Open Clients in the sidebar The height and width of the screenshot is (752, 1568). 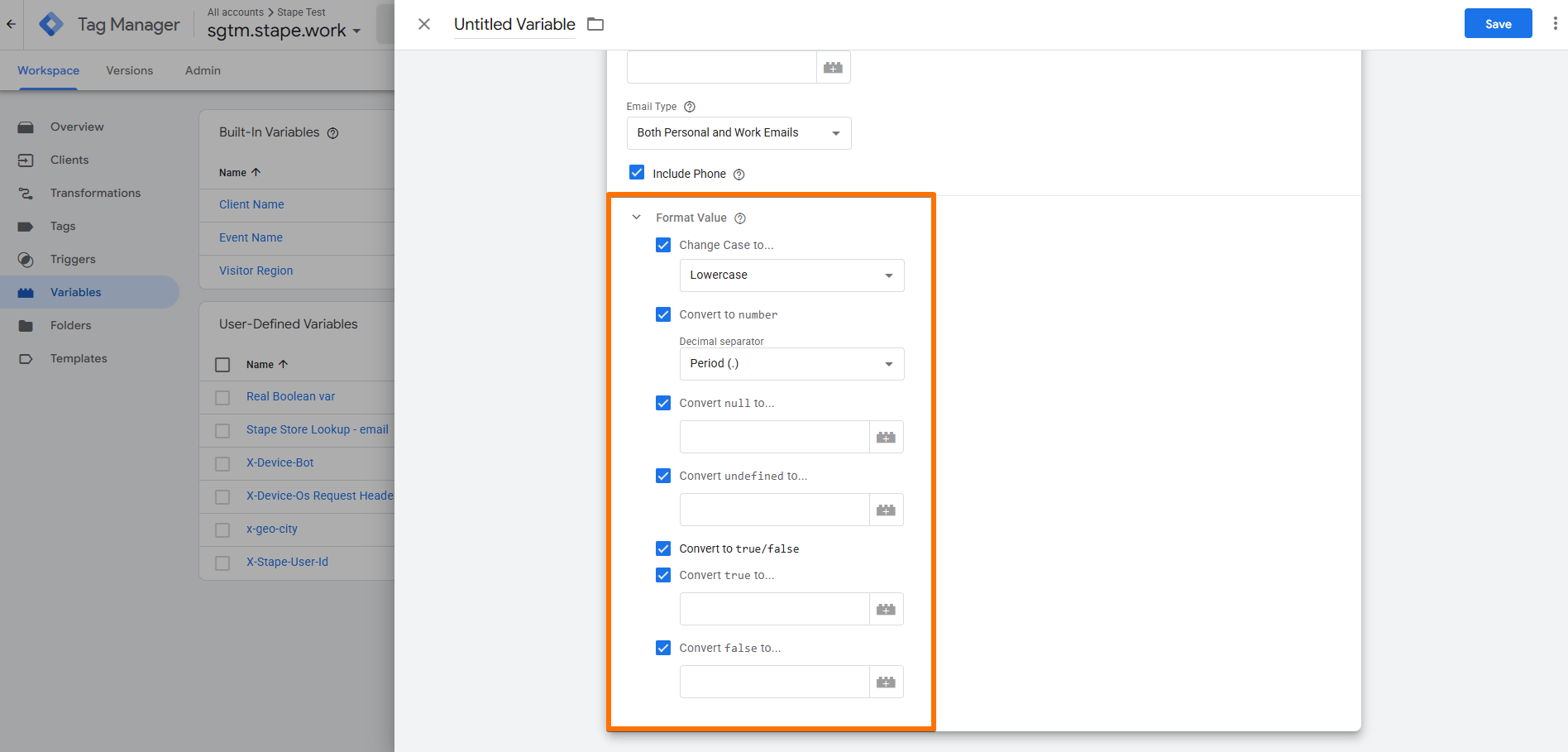point(69,160)
